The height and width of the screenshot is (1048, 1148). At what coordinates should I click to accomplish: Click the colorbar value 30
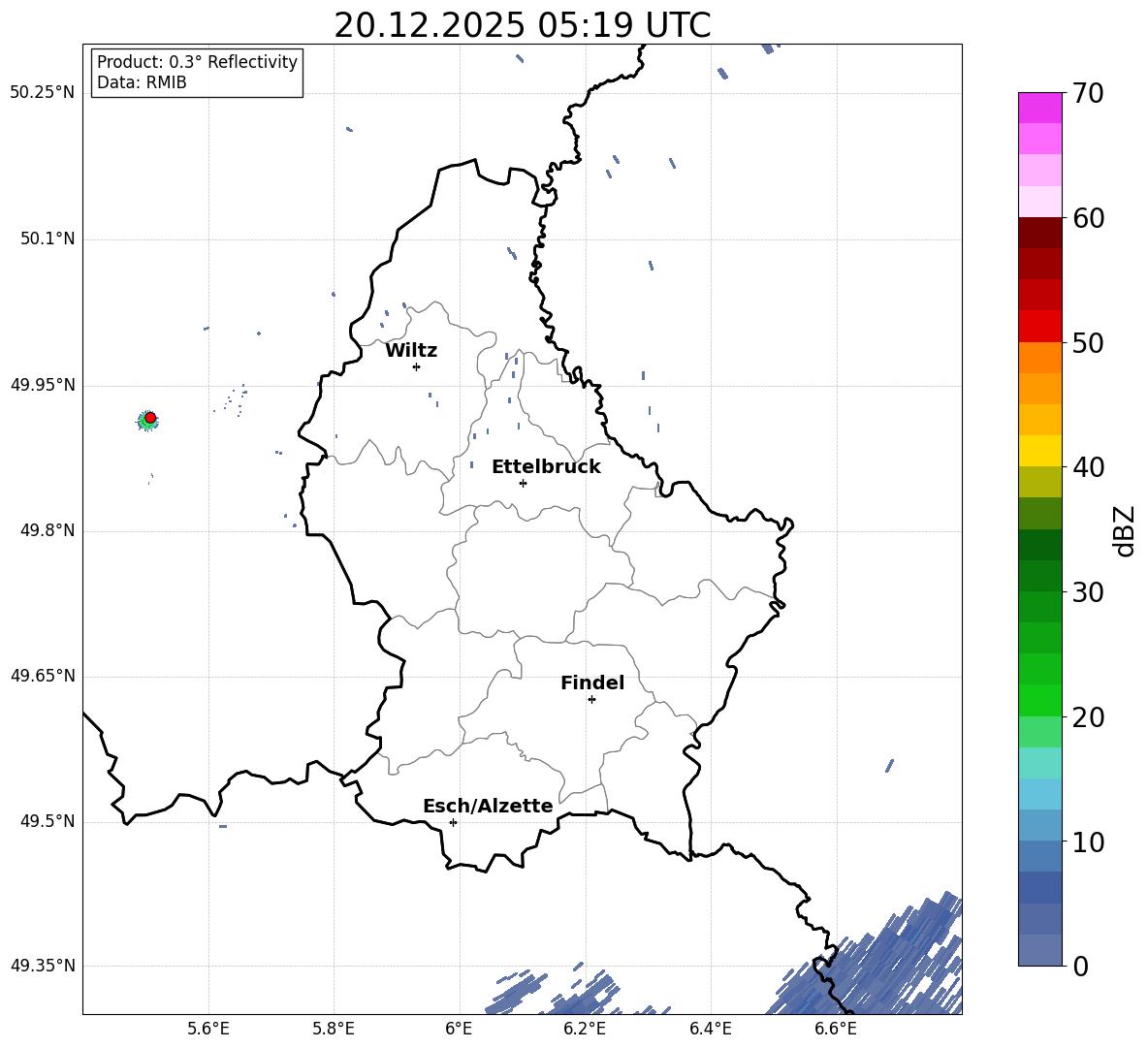point(1089,592)
